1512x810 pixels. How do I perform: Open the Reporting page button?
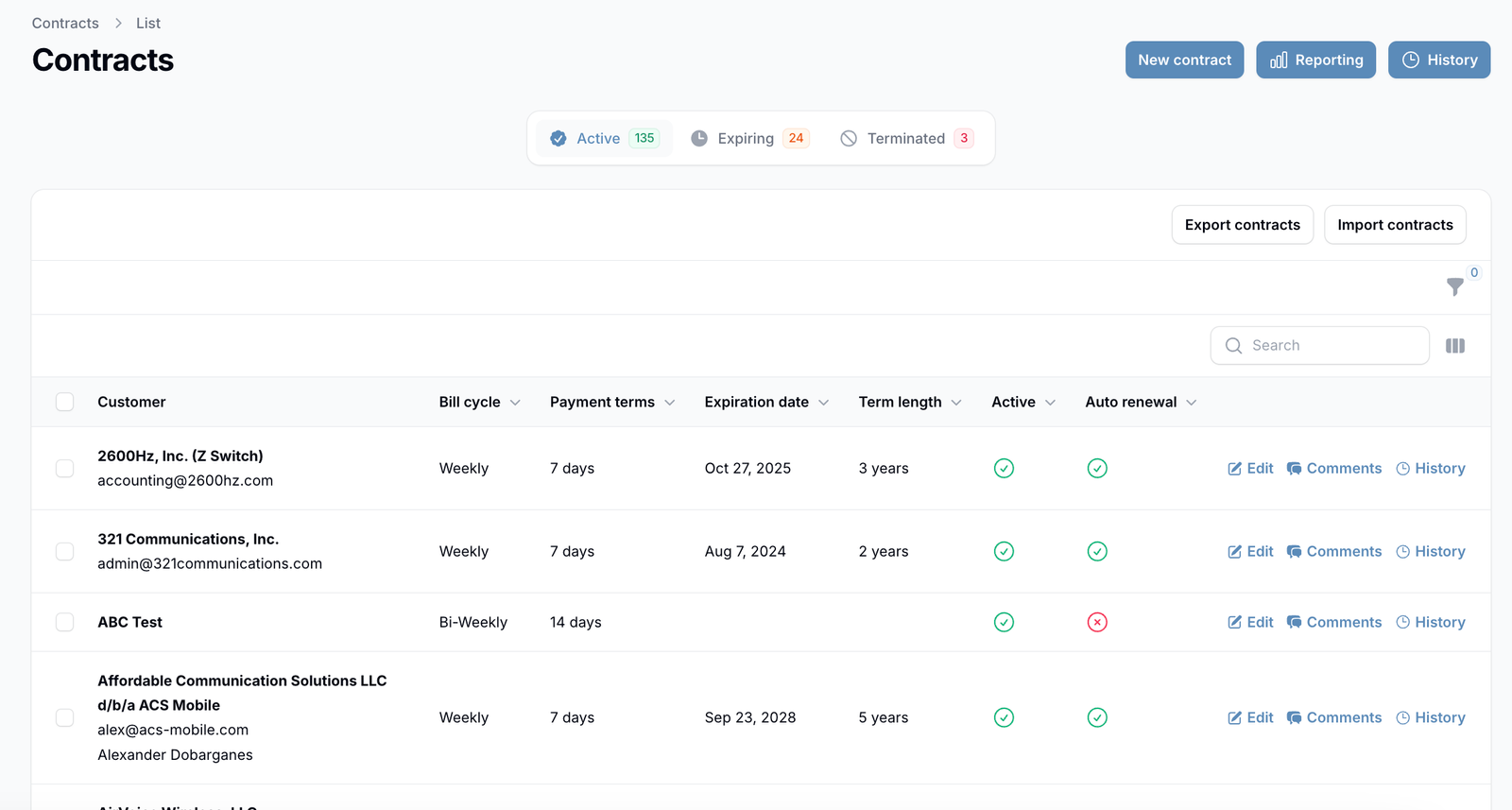(1315, 60)
